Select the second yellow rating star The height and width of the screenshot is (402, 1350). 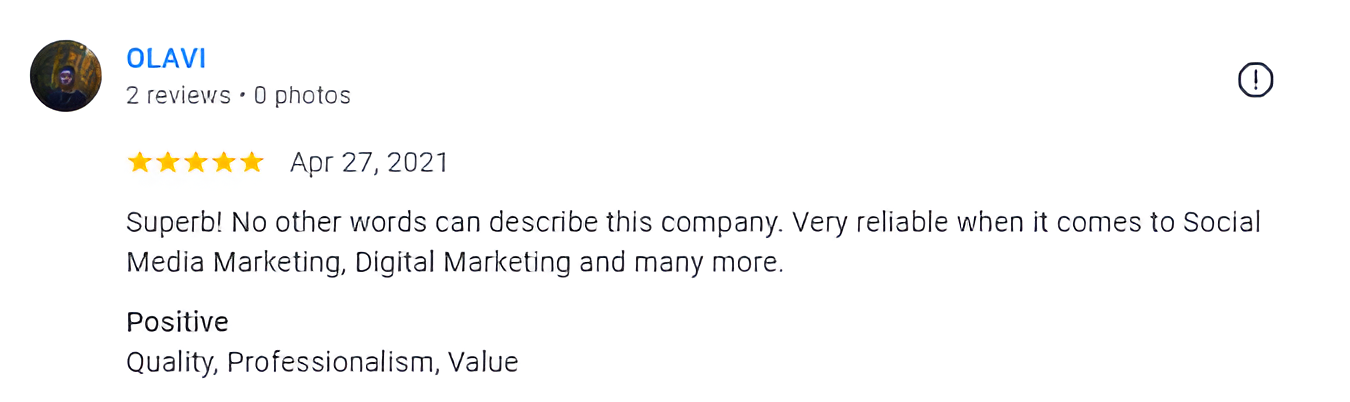[168, 162]
